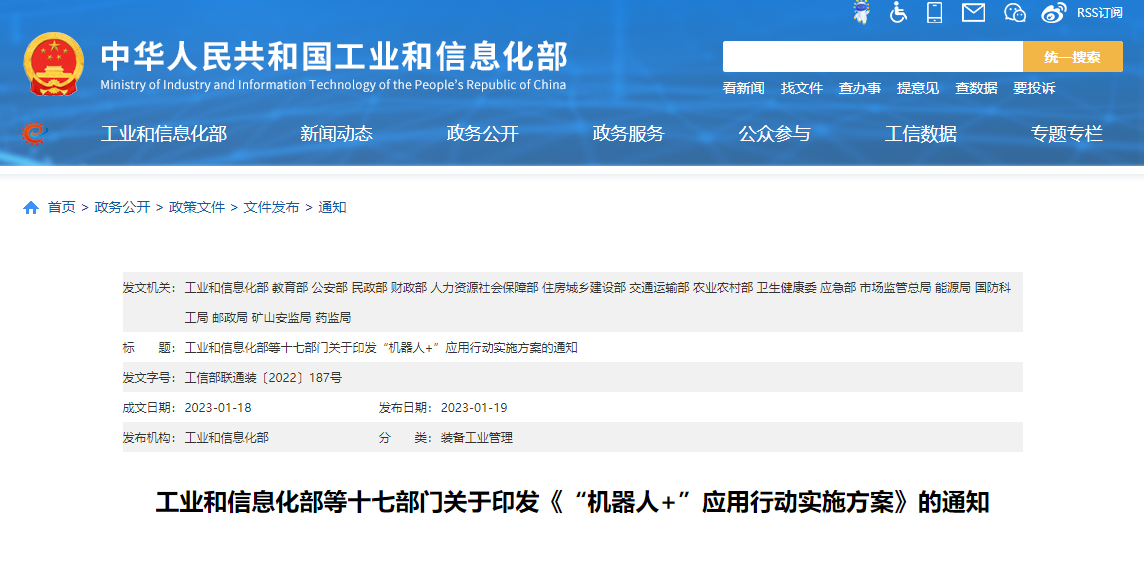Image resolution: width=1144 pixels, height=579 pixels.
Task: Click 交通运输部 in the agencies list
Action: click(x=660, y=288)
